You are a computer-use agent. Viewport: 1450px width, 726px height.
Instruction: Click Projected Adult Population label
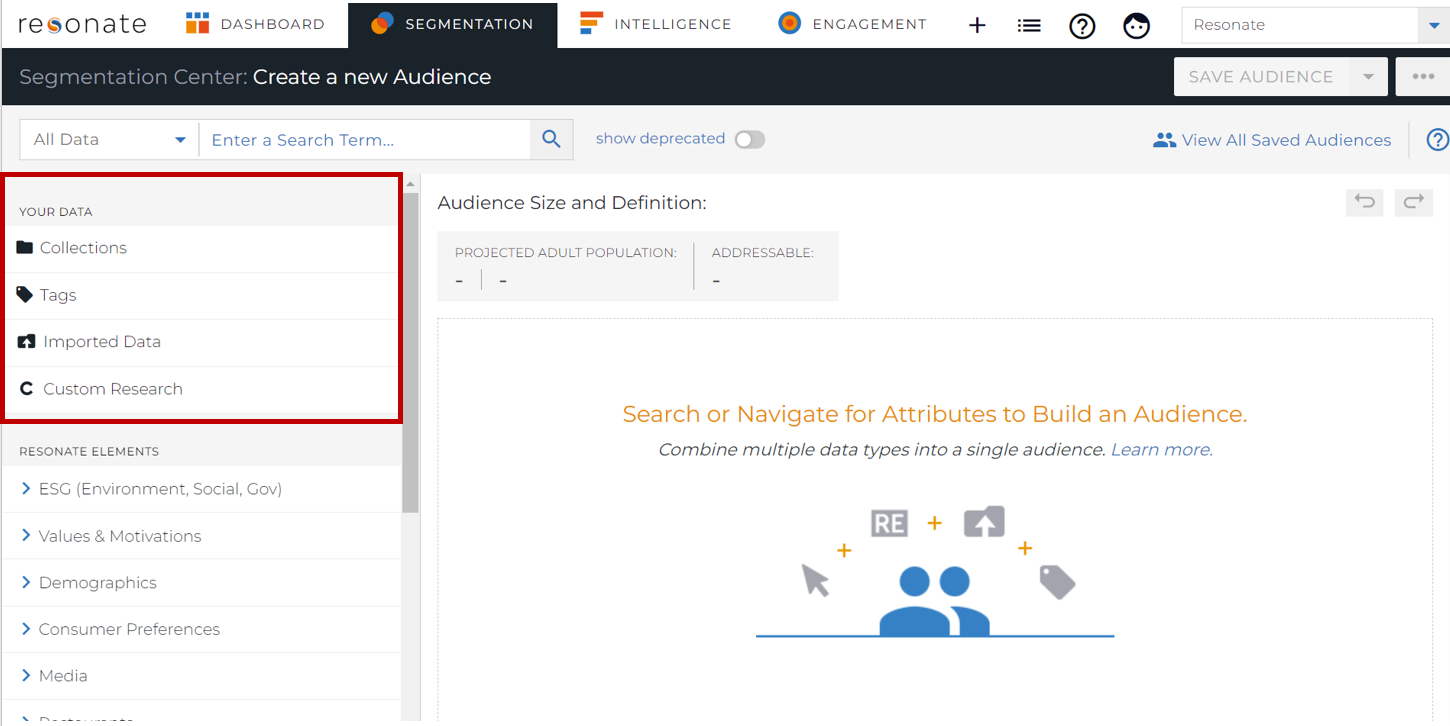point(566,253)
